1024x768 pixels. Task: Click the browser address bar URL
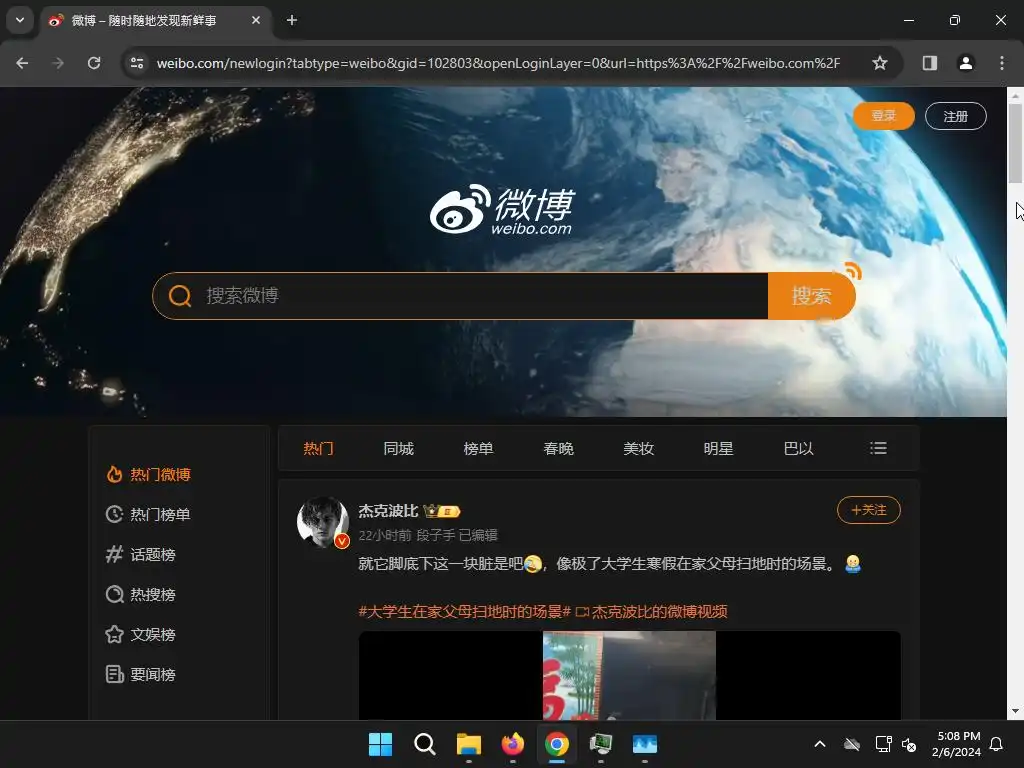(498, 63)
